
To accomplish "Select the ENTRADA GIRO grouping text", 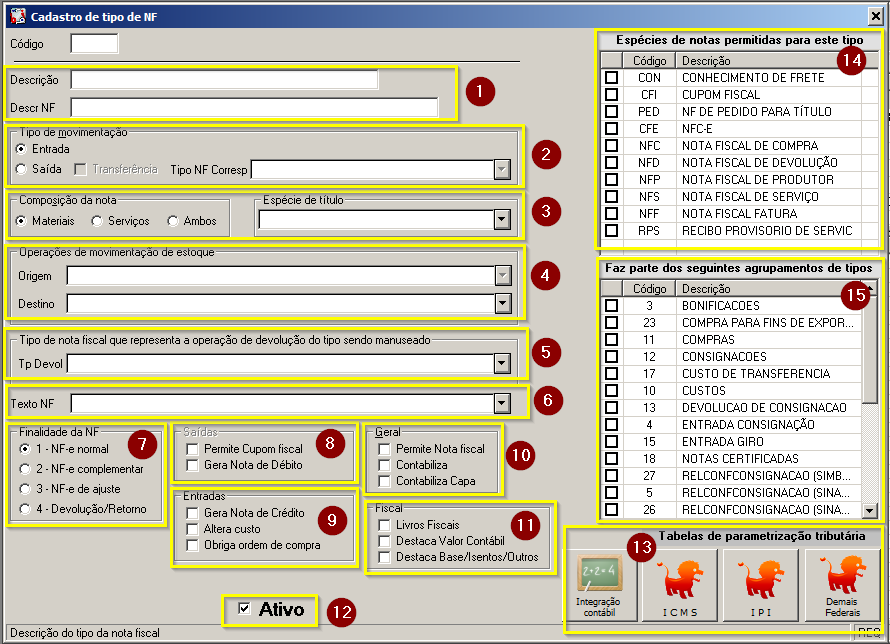I will [x=723, y=442].
